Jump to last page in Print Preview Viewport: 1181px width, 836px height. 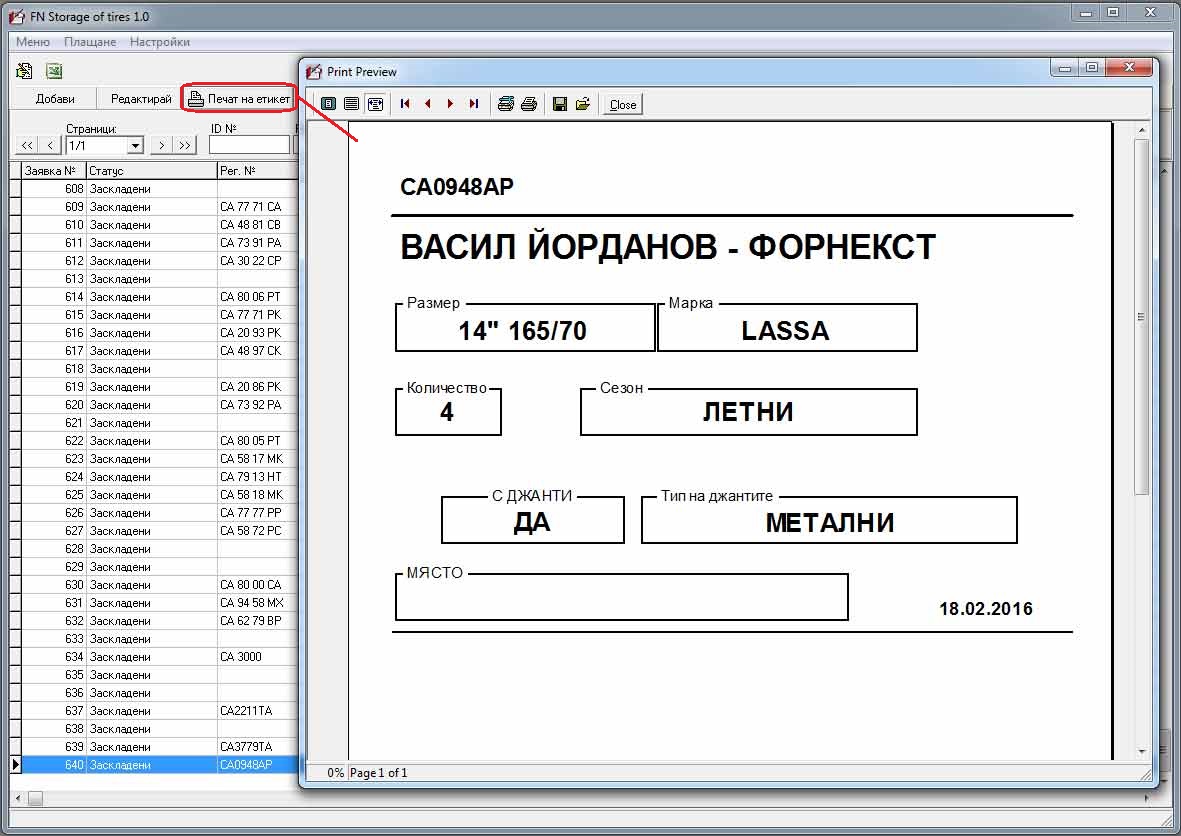[x=473, y=104]
